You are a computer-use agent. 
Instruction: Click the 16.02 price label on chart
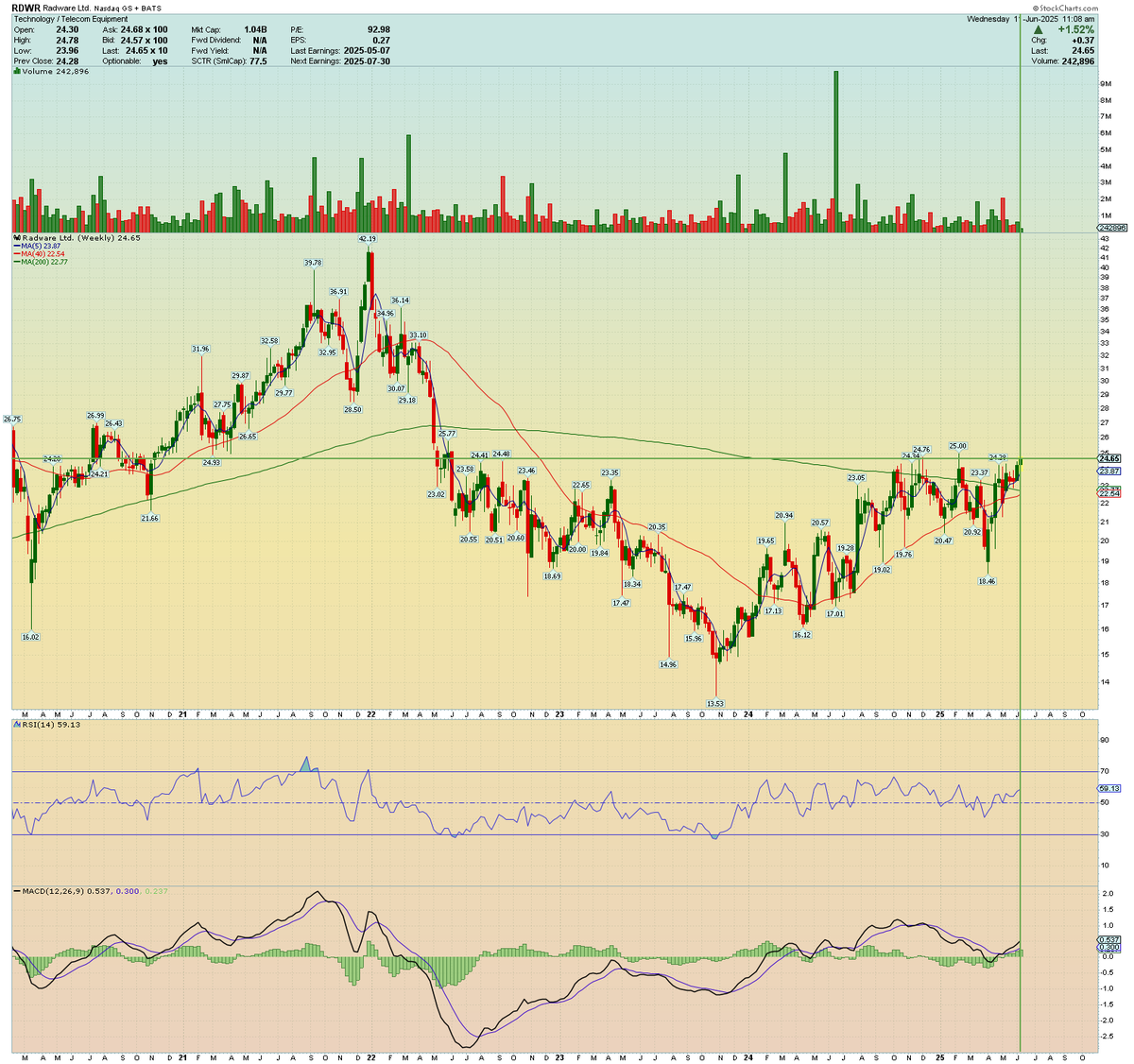tap(30, 637)
